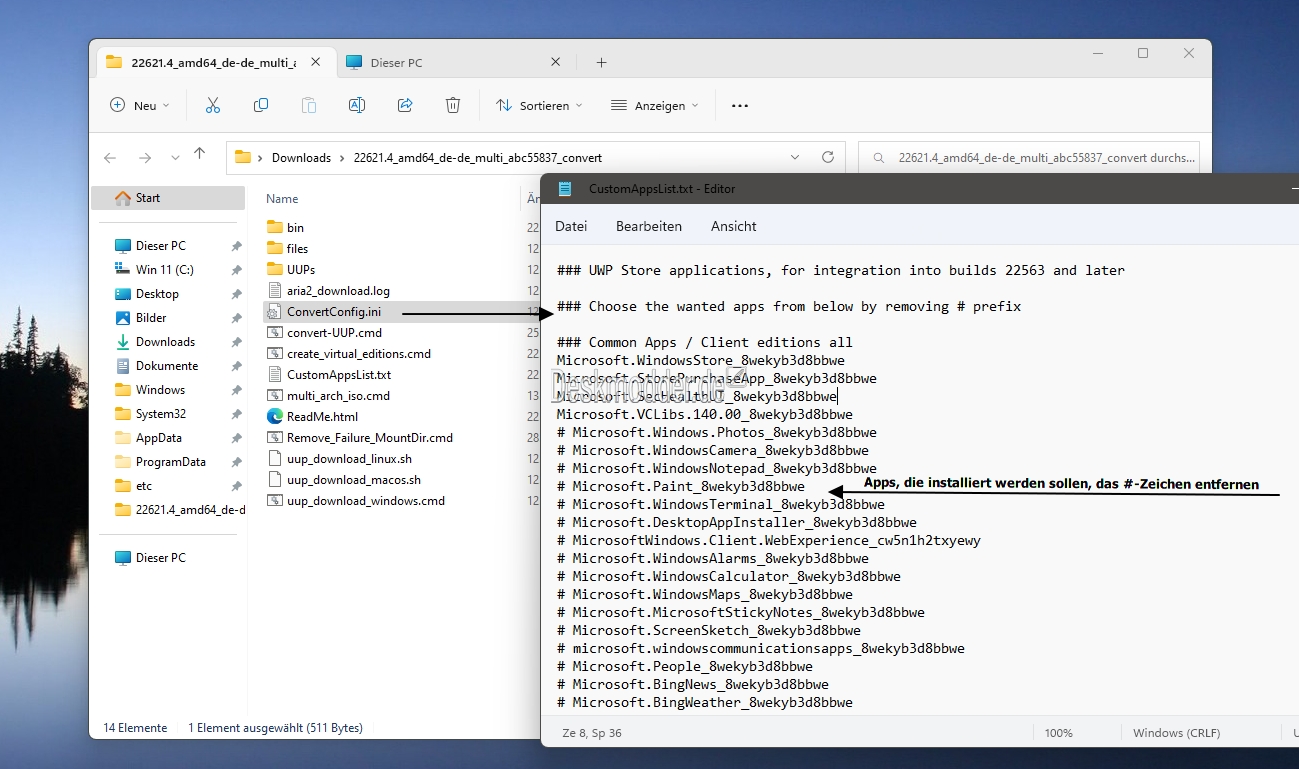Click the Cut scissors icon in toolbar

(x=213, y=105)
